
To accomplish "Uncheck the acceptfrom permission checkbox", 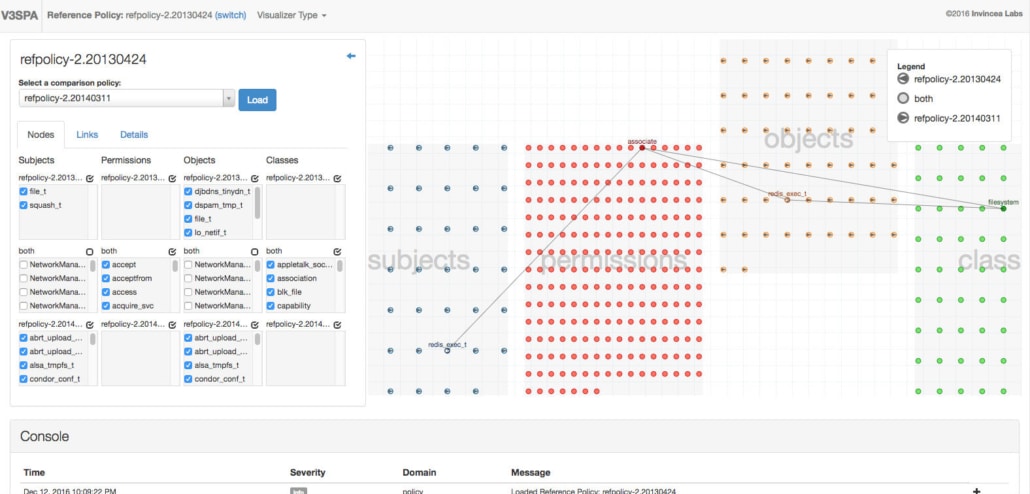I will pyautogui.click(x=106, y=278).
